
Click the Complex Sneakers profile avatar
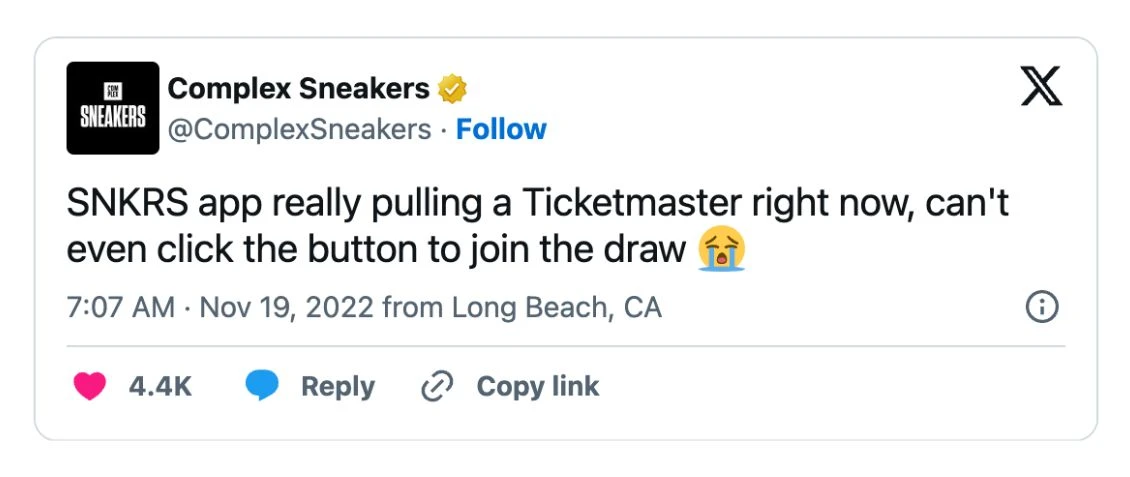(x=113, y=108)
